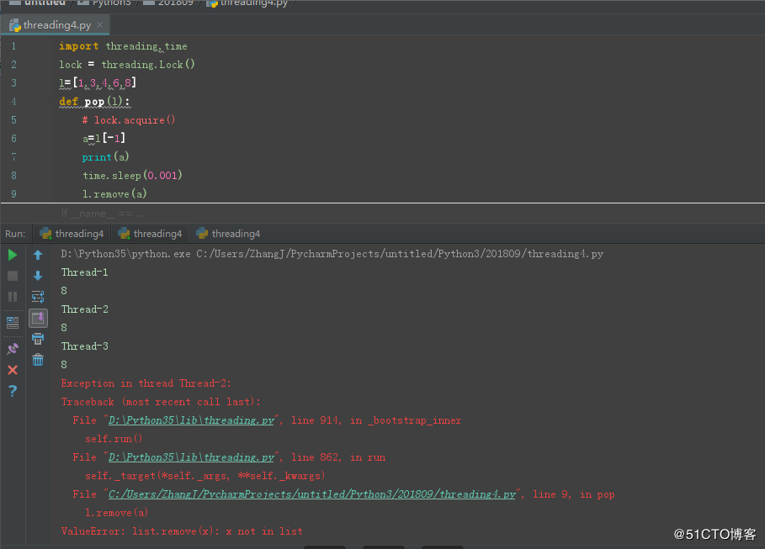Viewport: 765px width, 549px height.
Task: Toggle scroll to end of output
Action: (38, 318)
